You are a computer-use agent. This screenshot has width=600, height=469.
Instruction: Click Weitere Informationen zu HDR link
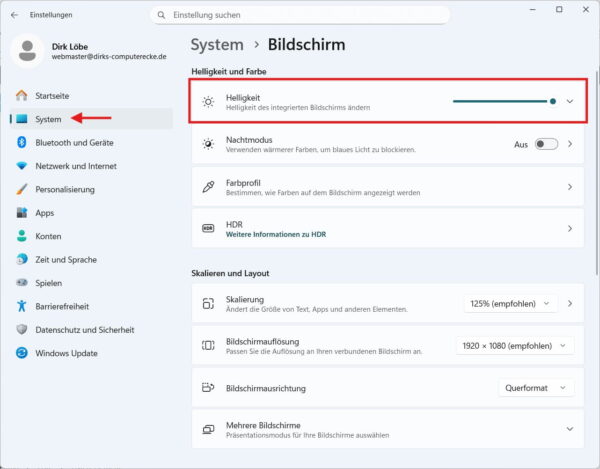point(276,234)
